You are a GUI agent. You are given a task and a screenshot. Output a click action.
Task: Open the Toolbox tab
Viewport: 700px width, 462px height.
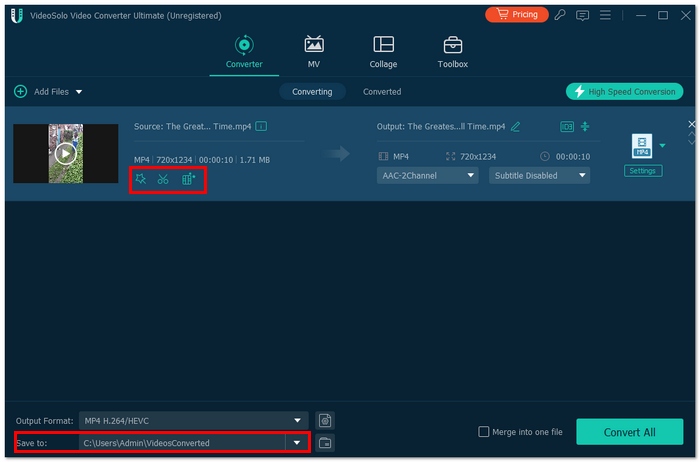tap(452, 52)
